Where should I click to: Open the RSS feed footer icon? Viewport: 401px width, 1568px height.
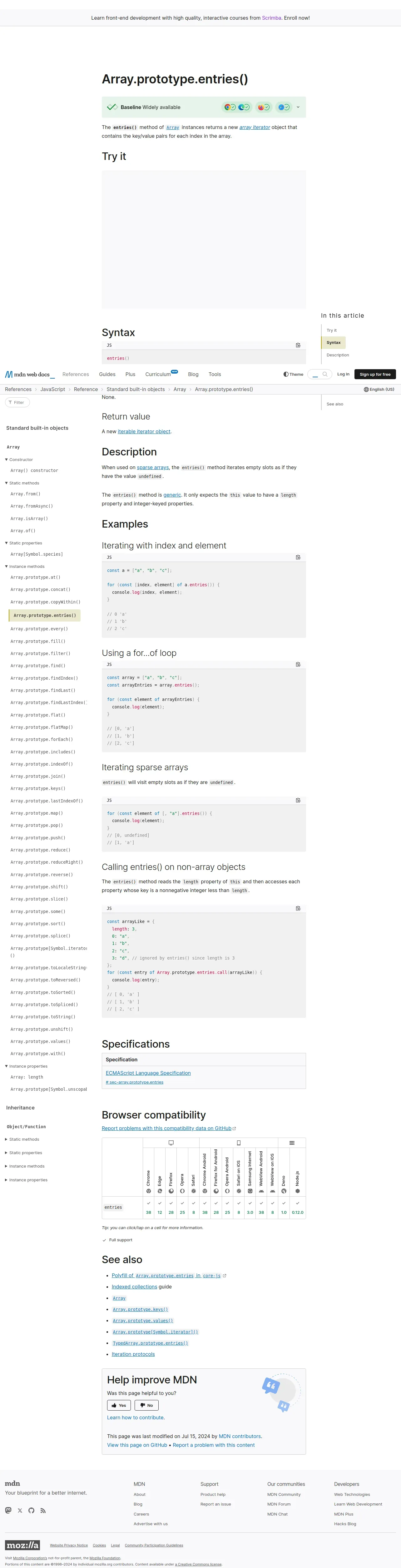click(42, 1511)
